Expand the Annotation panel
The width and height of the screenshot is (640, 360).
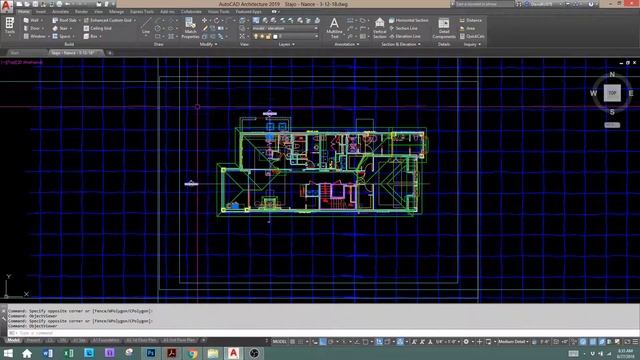click(347, 44)
